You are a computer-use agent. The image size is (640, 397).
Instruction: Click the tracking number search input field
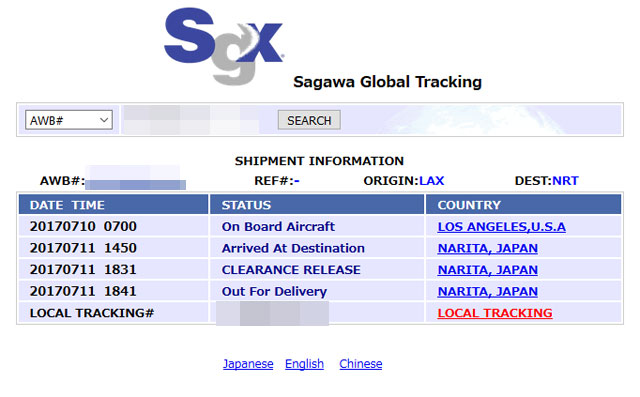[x=191, y=120]
